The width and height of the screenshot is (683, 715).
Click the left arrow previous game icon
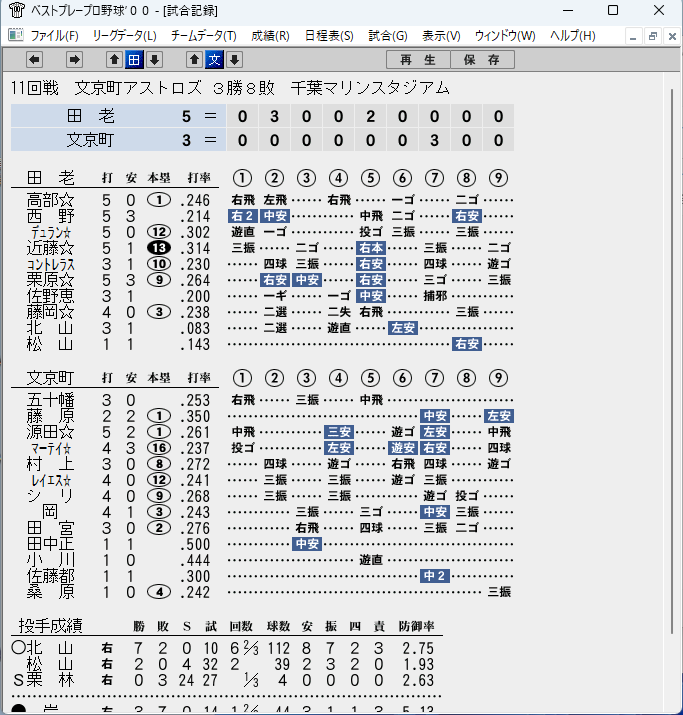pos(35,60)
